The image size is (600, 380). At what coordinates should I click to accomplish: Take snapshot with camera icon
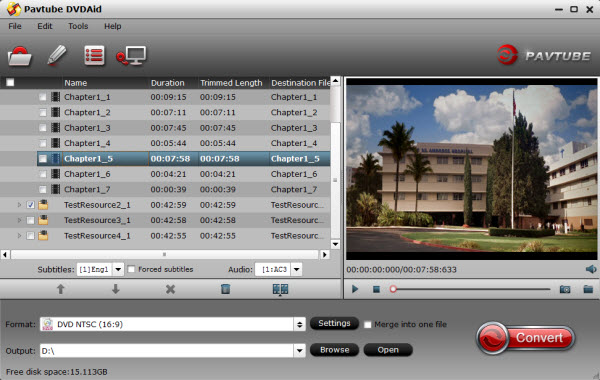pos(565,289)
